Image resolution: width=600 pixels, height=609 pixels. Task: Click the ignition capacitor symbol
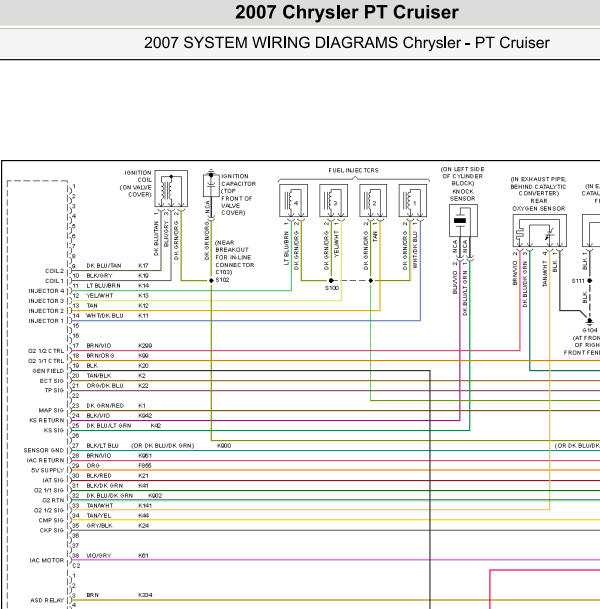coord(211,185)
